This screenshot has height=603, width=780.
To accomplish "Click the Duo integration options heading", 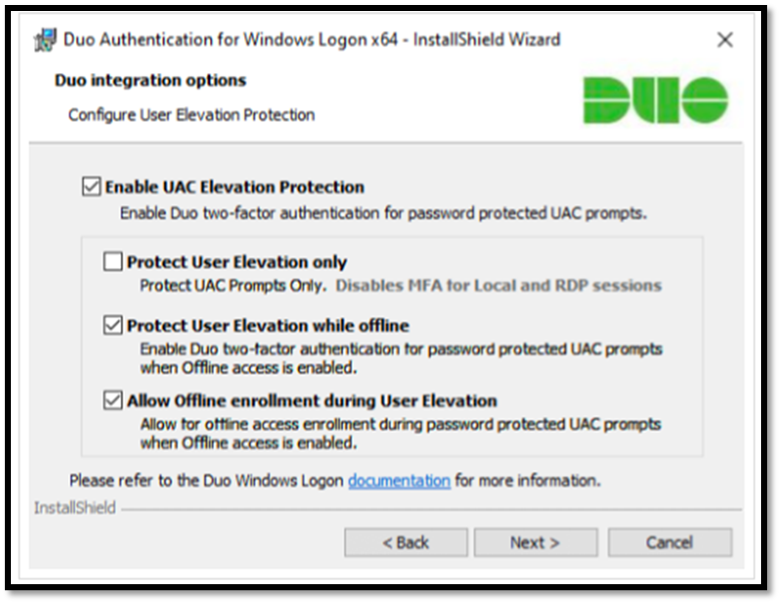I will click(x=150, y=80).
